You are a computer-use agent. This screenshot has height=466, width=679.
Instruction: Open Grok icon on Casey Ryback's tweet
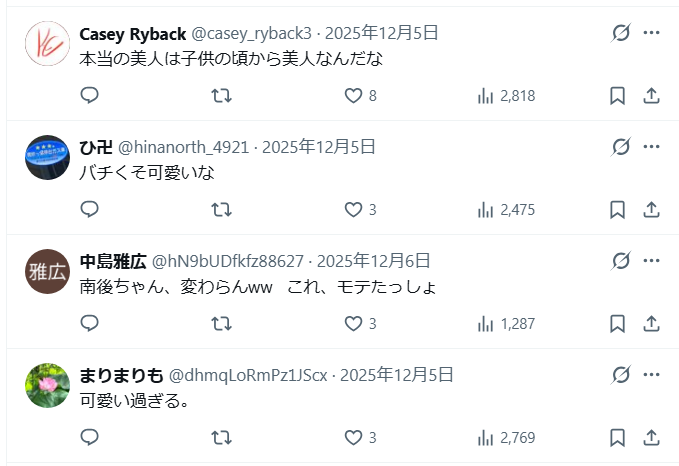click(621, 33)
